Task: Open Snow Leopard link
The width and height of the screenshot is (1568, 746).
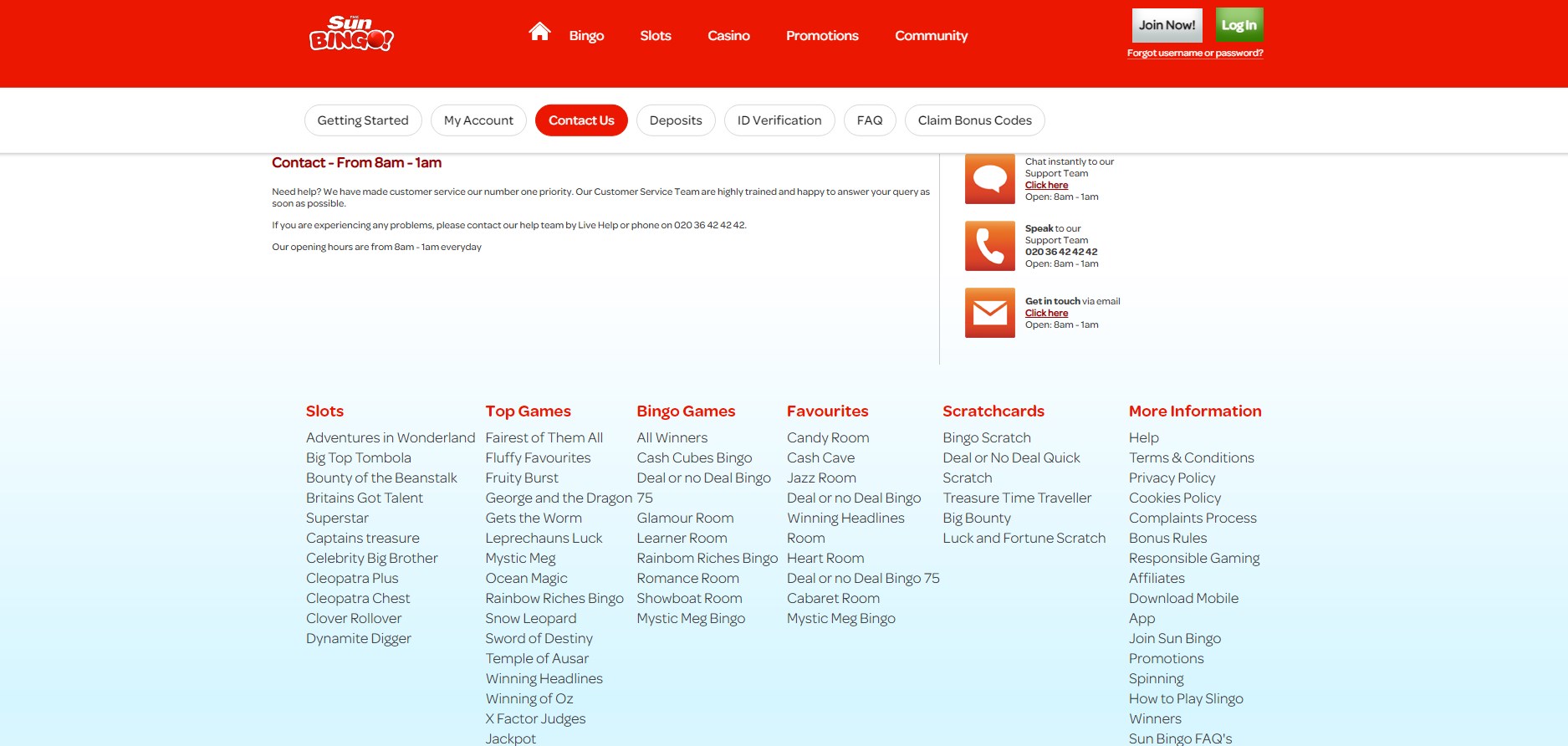Action: tap(531, 618)
